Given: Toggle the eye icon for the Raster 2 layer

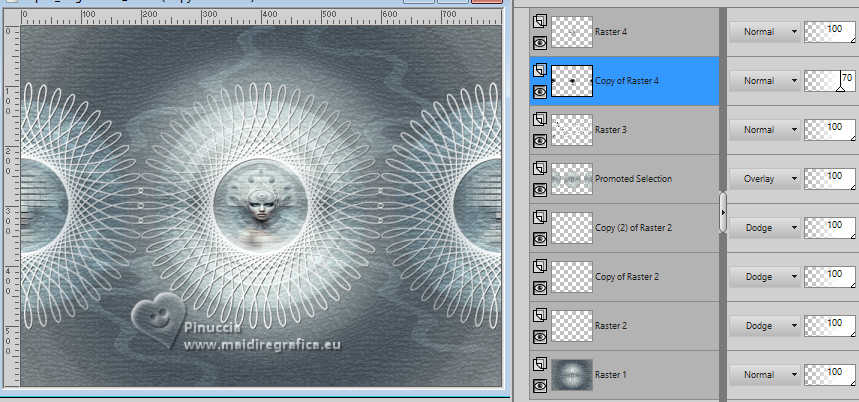Looking at the screenshot, I should point(540,337).
